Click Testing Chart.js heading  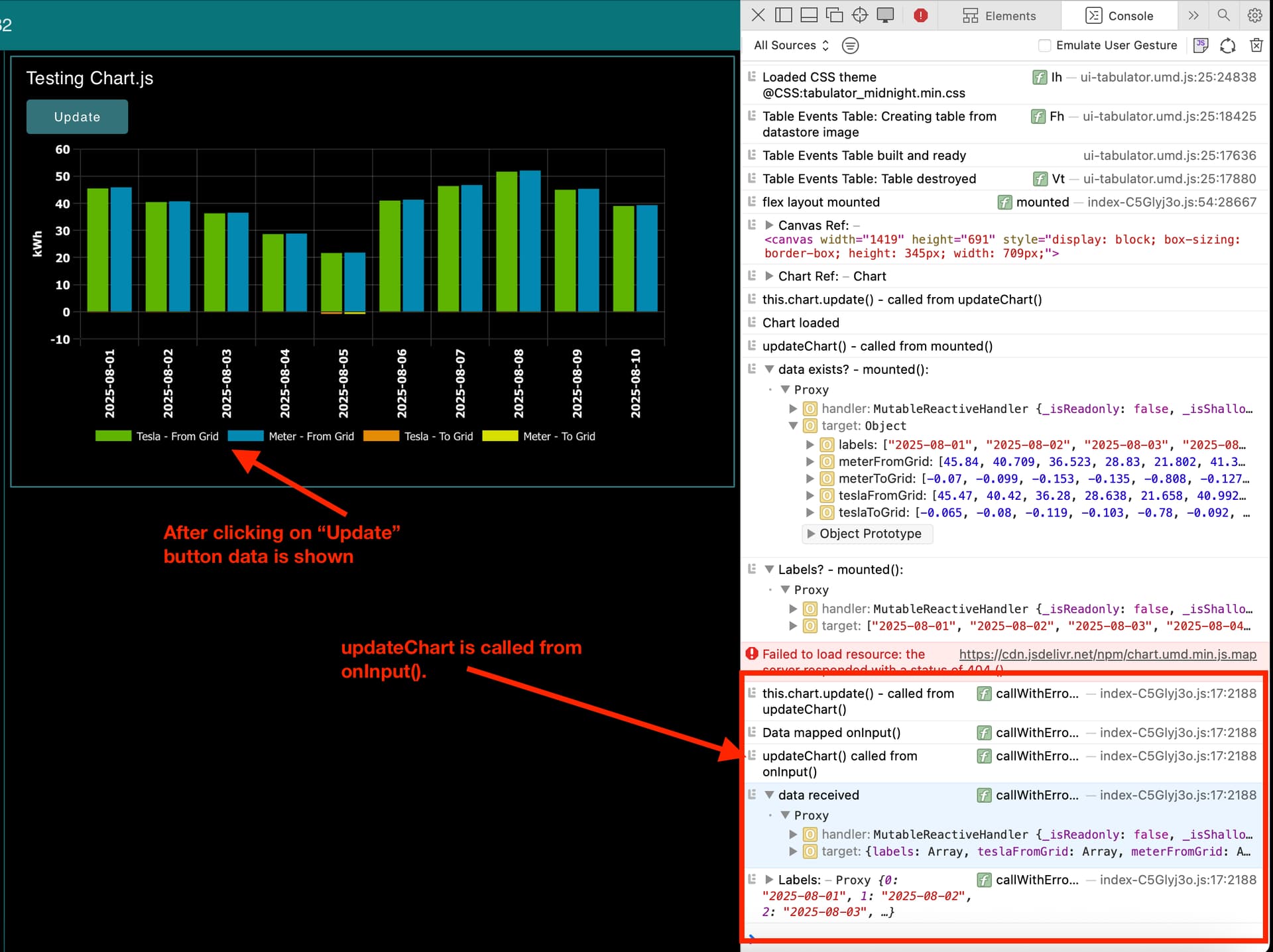(x=90, y=78)
